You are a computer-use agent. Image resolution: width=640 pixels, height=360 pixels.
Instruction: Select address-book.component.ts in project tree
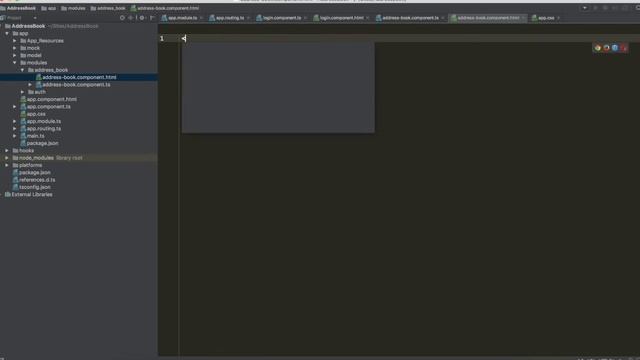coord(76,85)
